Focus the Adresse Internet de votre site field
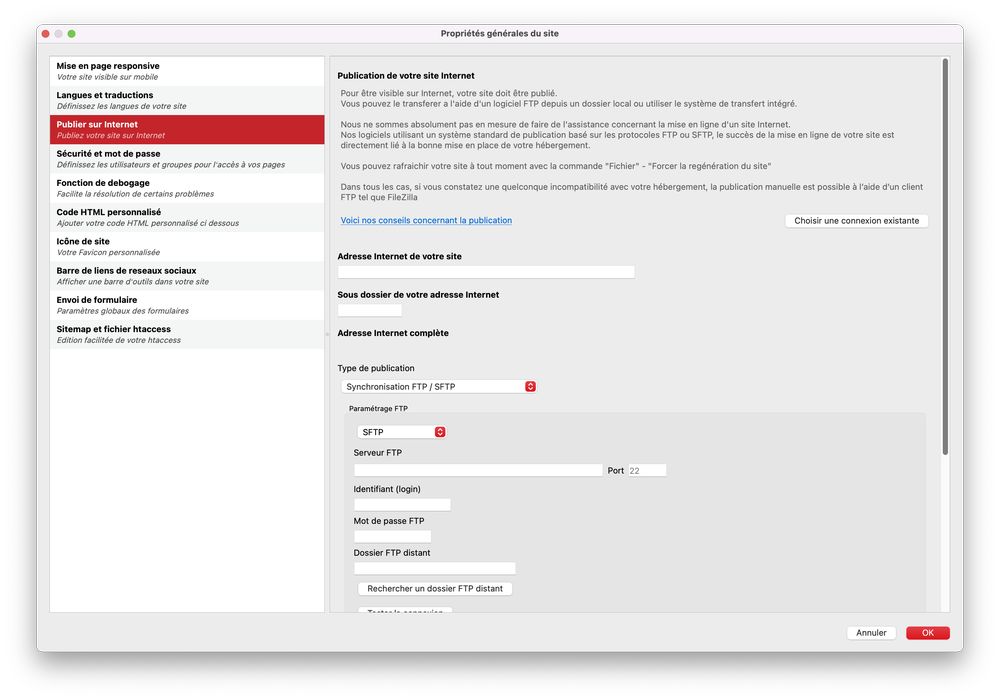 point(486,272)
